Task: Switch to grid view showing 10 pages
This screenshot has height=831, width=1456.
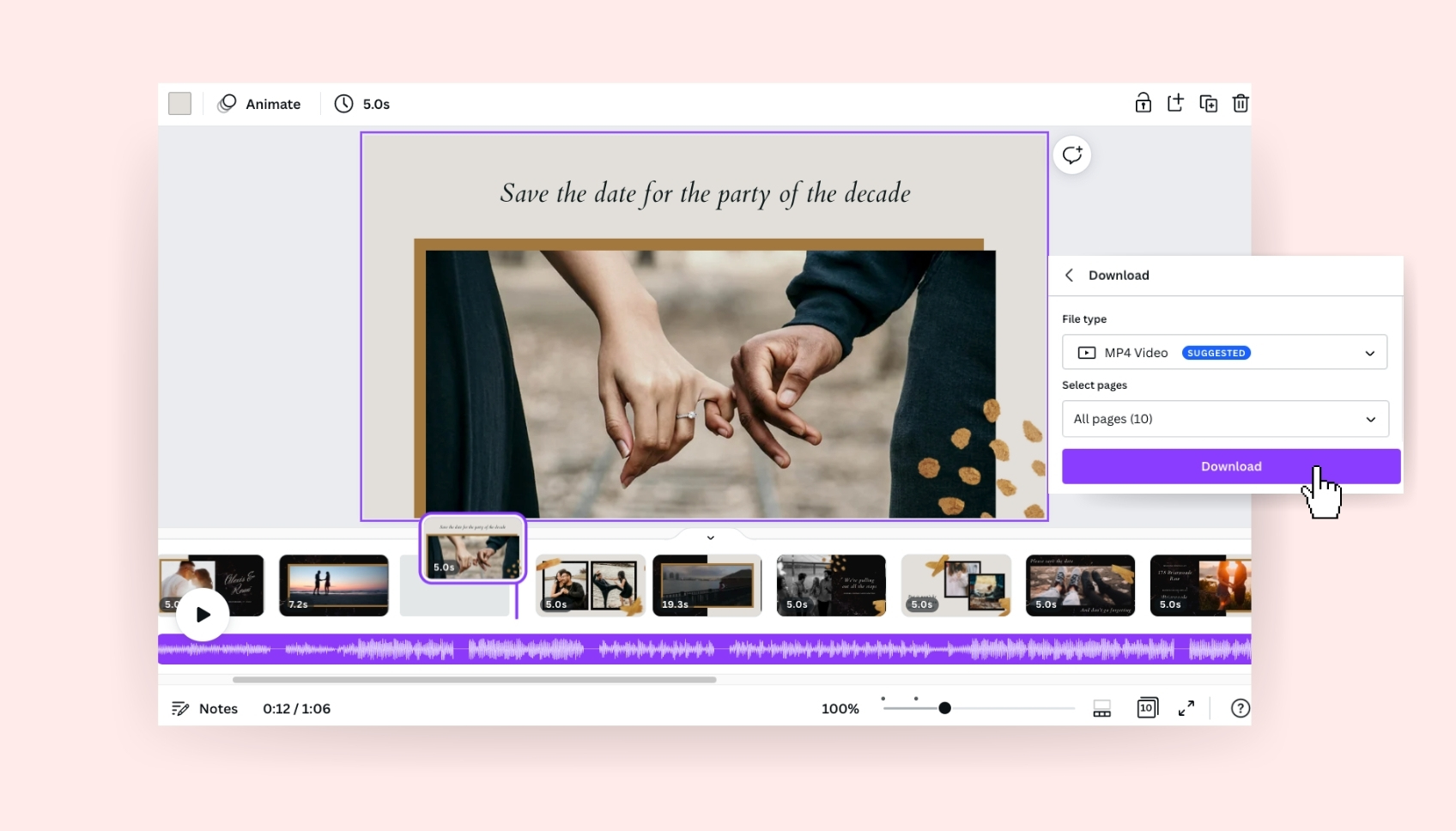Action: click(x=1147, y=708)
